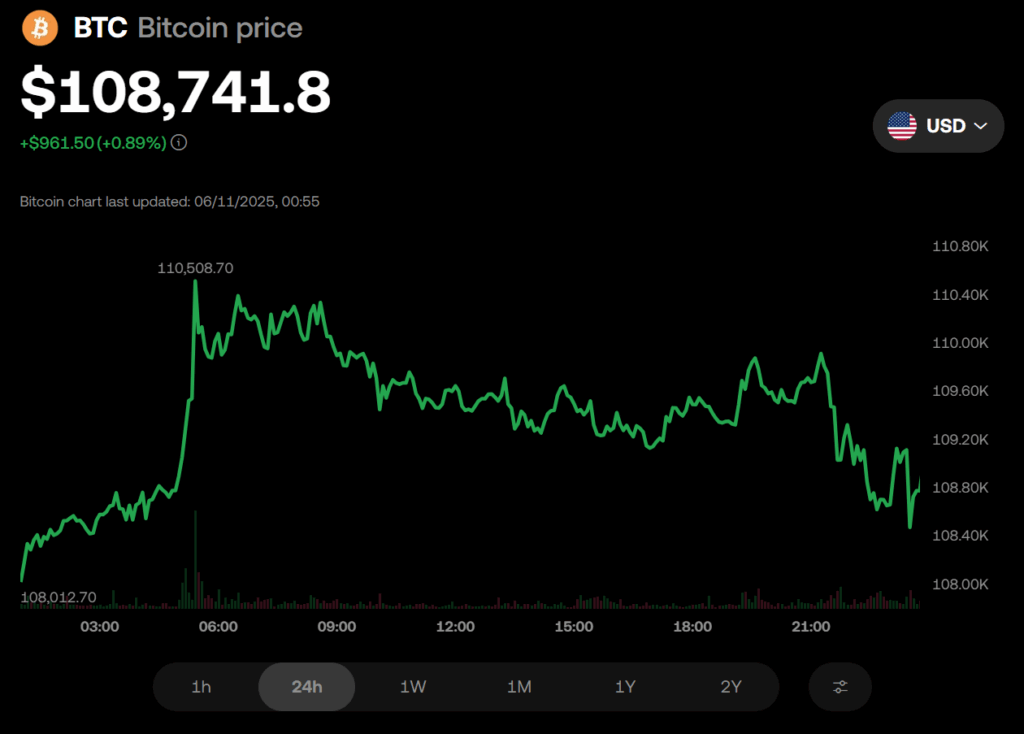Click the price line peak under 110,508.70
Screen dimensions: 1024x734
pyautogui.click(x=195, y=282)
